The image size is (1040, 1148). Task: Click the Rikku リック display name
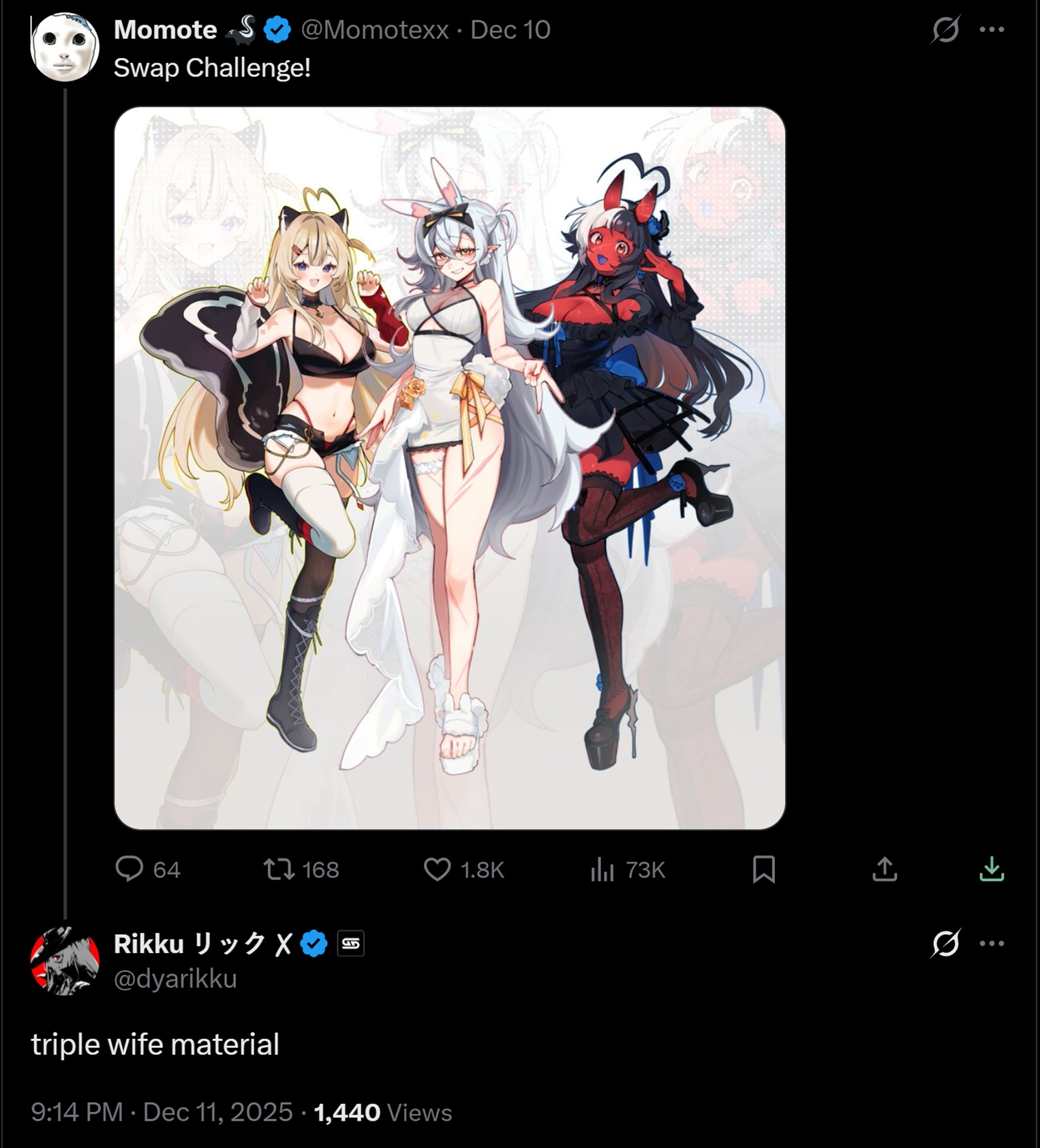[202, 943]
